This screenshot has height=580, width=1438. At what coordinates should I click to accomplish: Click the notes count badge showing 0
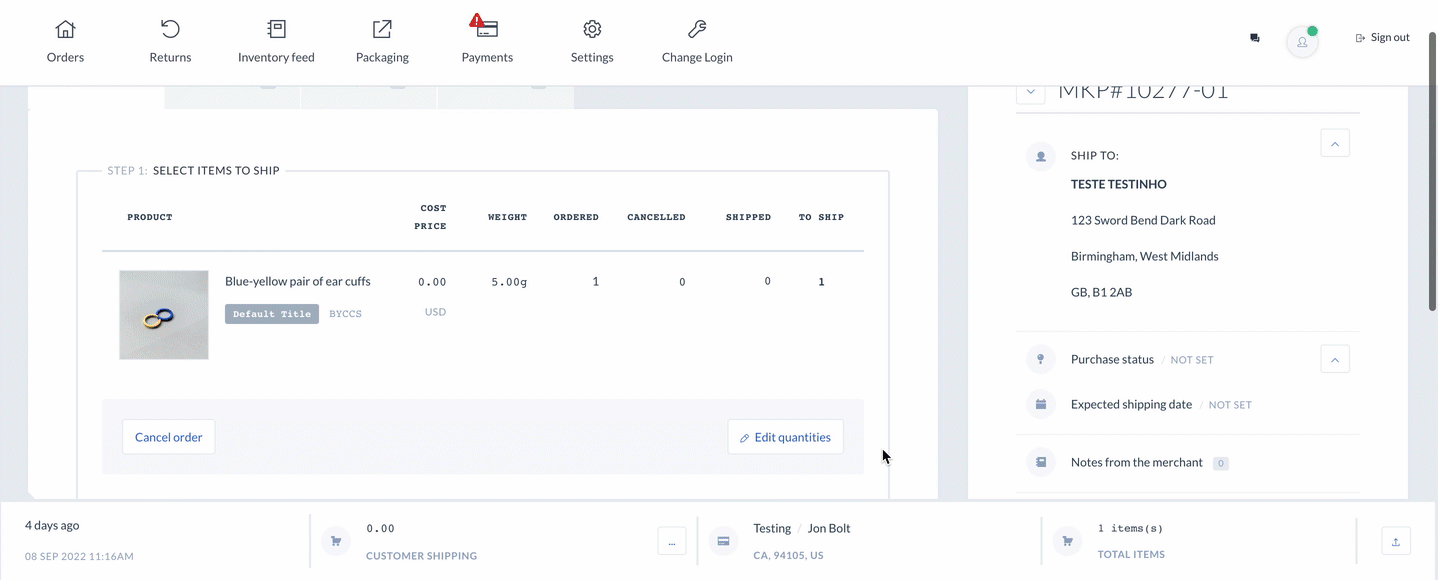1220,464
